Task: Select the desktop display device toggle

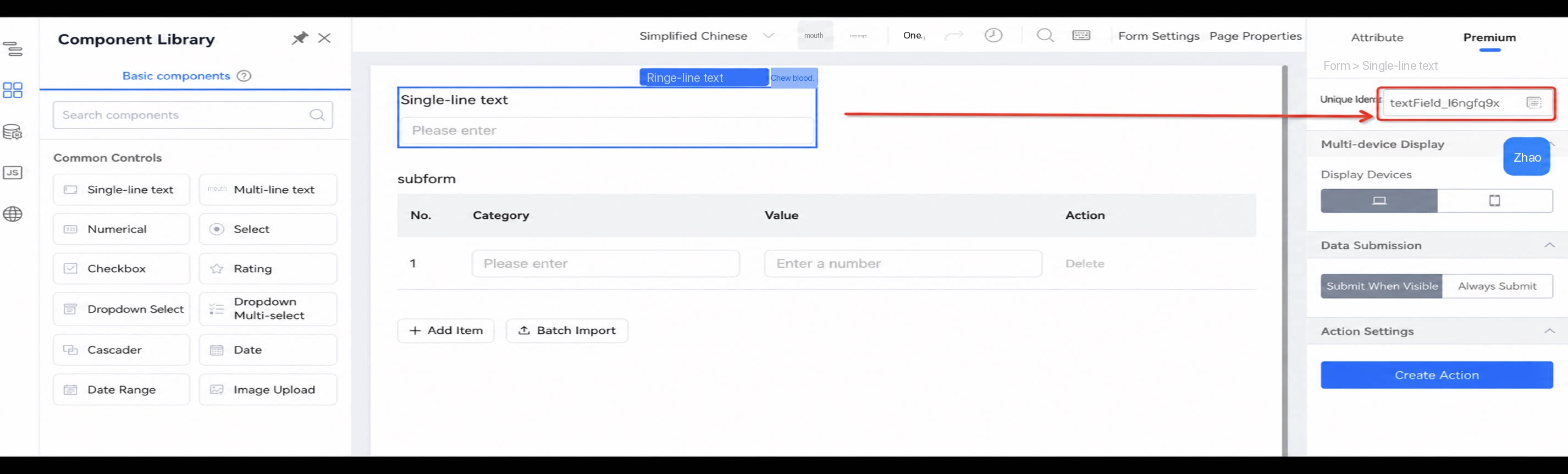Action: (1379, 201)
